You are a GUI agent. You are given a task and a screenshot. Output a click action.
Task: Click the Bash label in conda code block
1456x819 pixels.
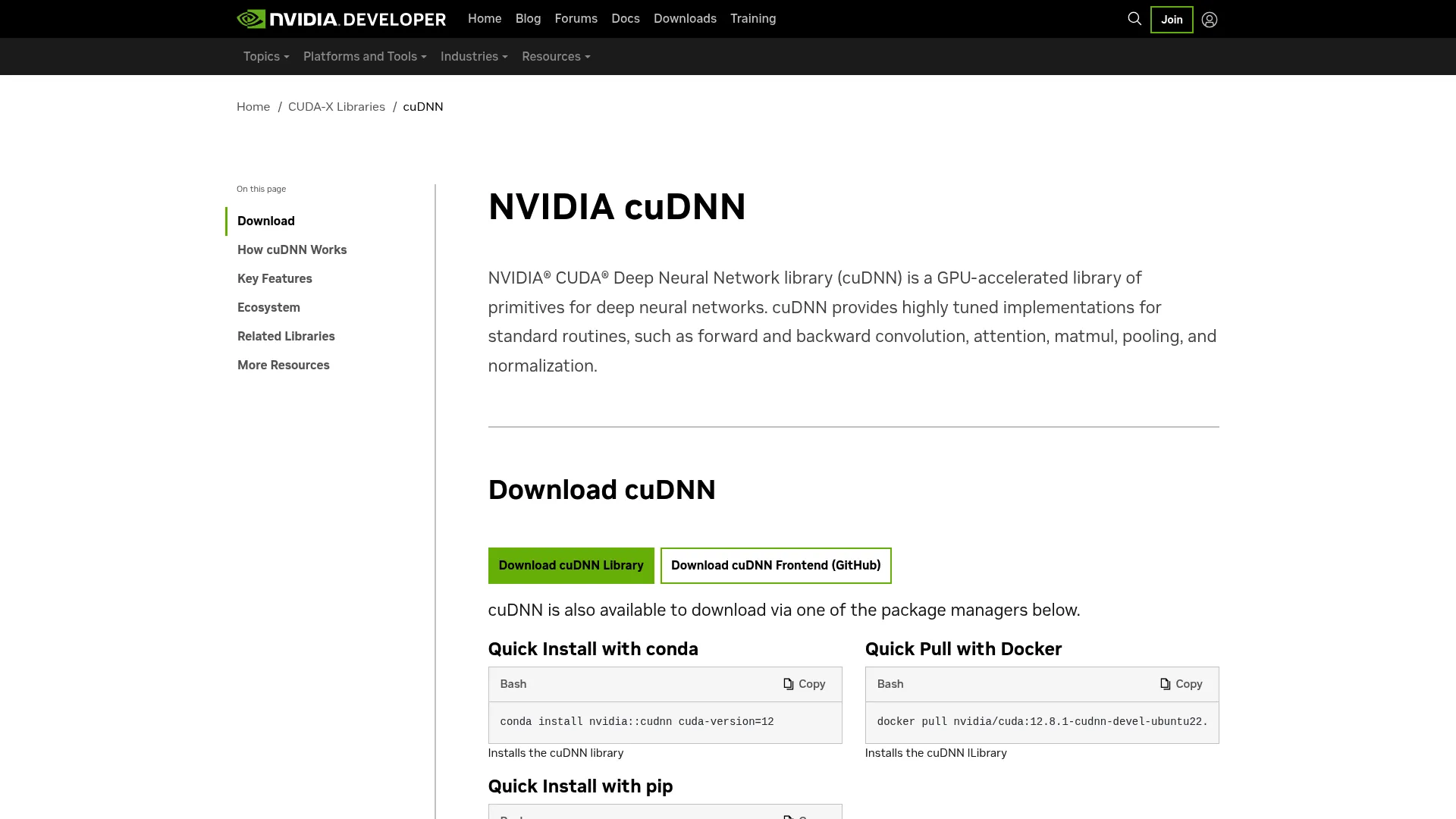coord(513,684)
